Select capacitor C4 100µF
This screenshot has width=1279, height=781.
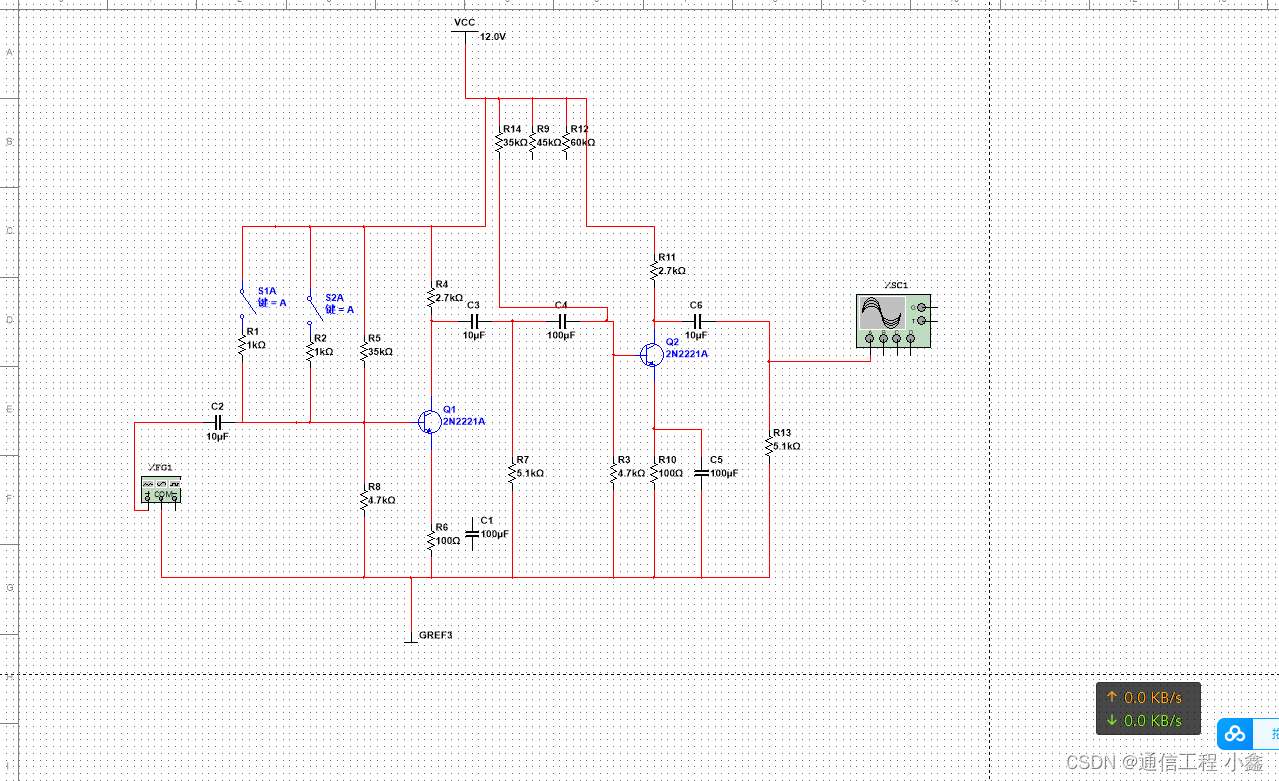[562, 321]
